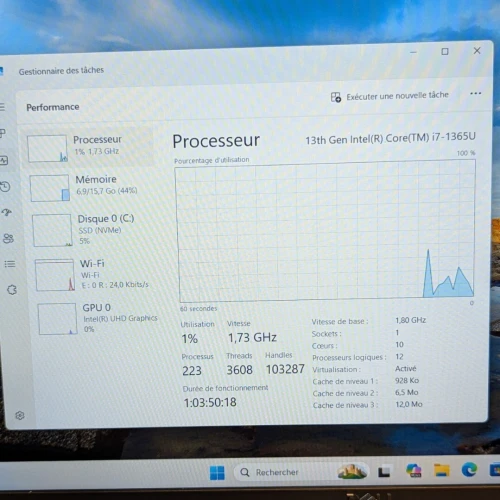Open the Startup apps sidebar icon
Viewport: 500px width, 500px height.
7,212
